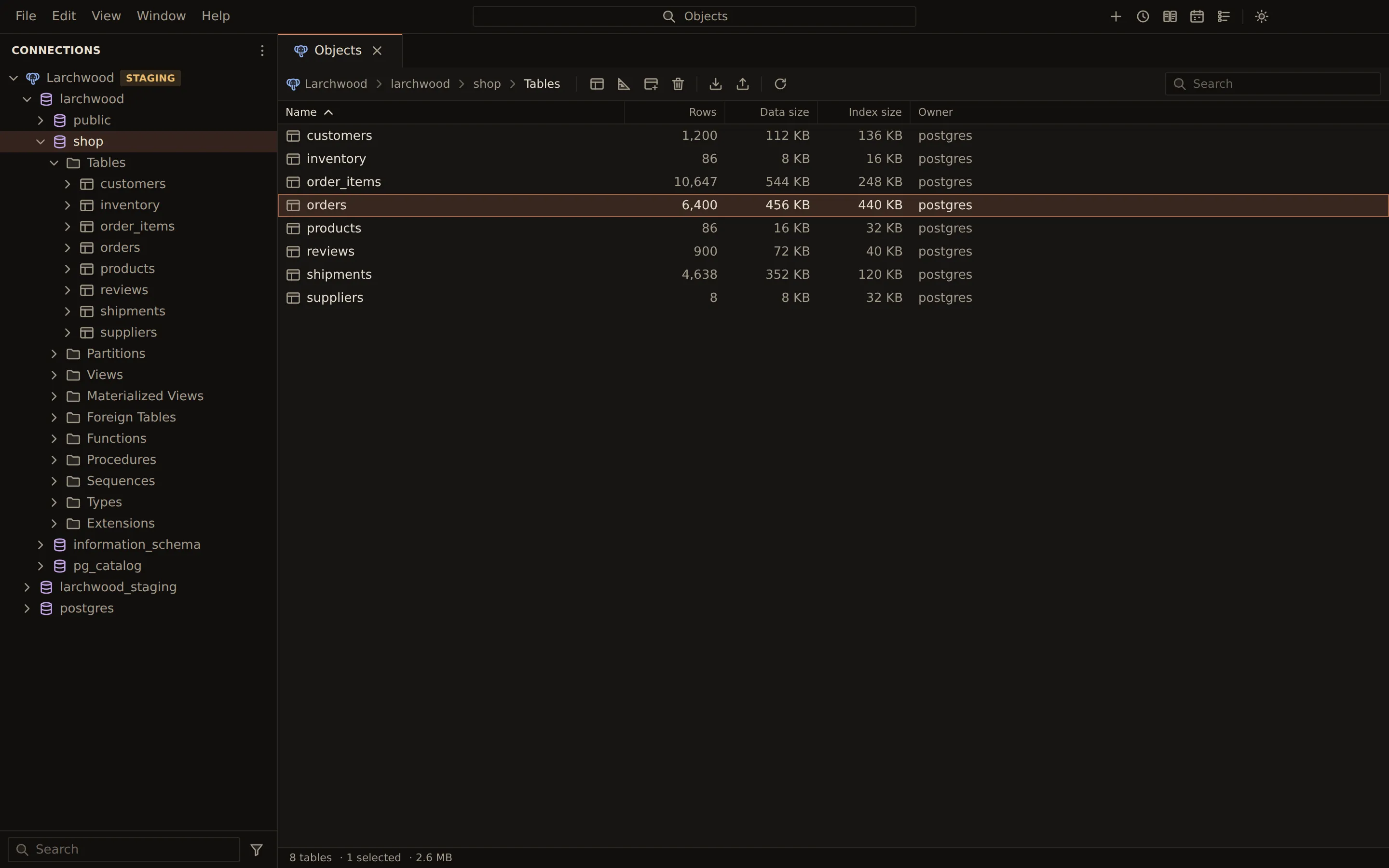Image resolution: width=1389 pixels, height=868 pixels.
Task: Select the suppliers row in table list
Action: point(833,298)
